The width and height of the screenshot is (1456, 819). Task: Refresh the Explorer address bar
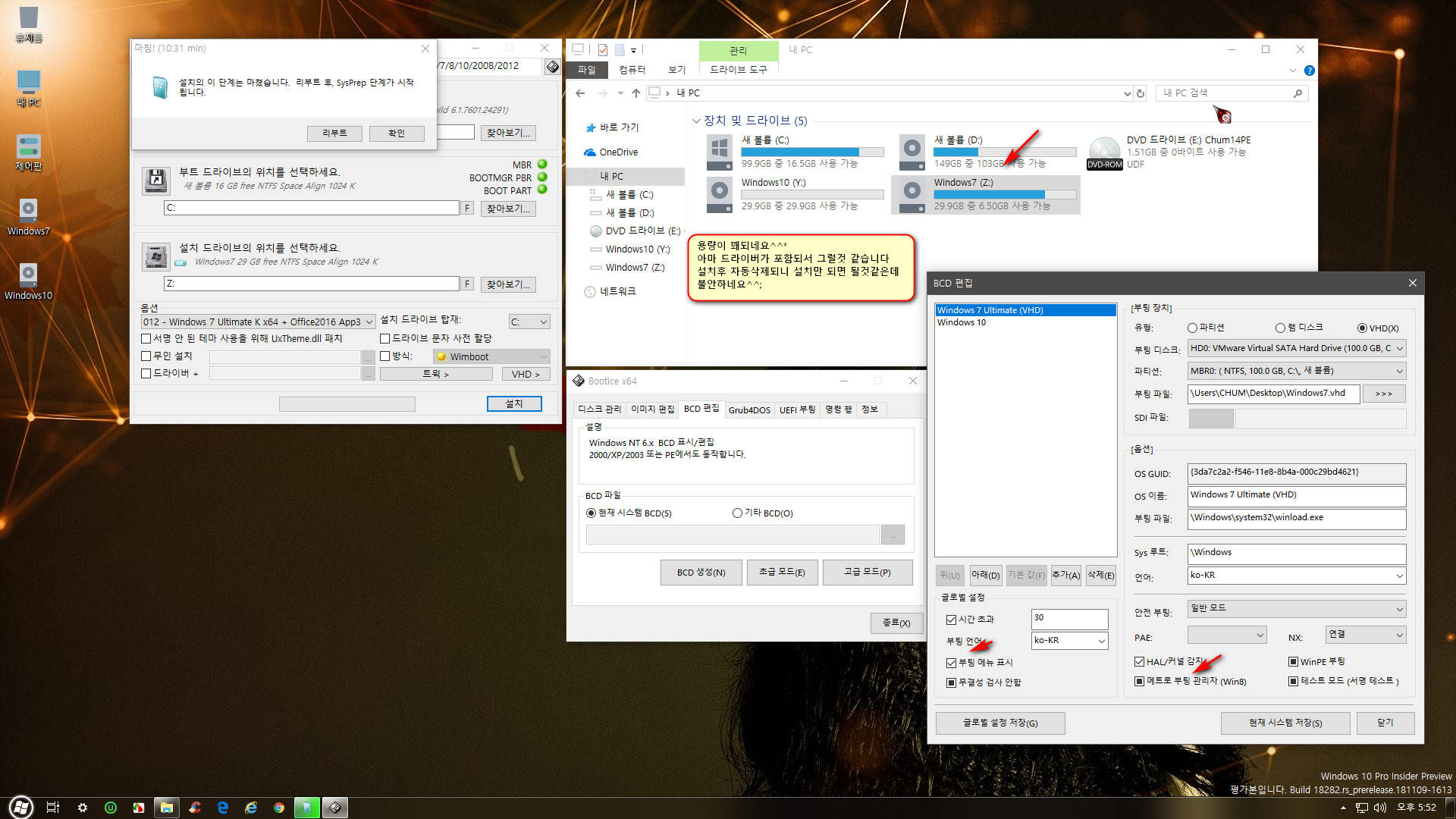click(1140, 93)
